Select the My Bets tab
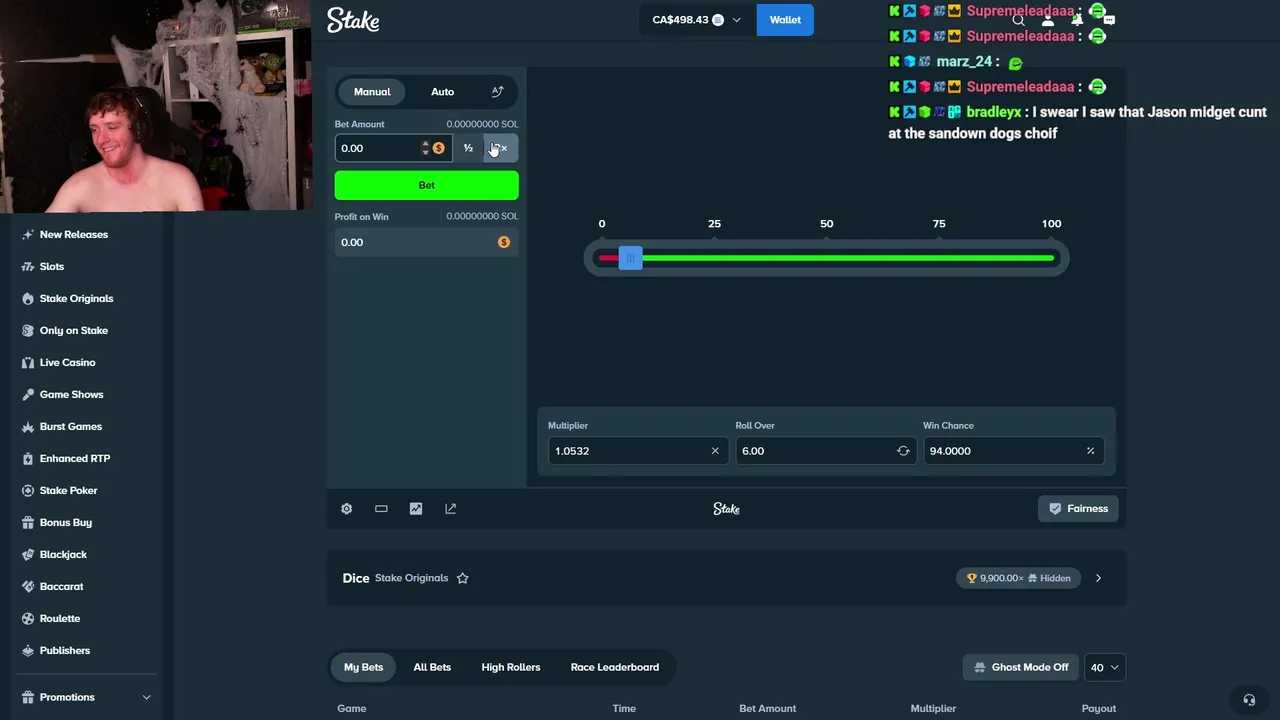 (363, 667)
